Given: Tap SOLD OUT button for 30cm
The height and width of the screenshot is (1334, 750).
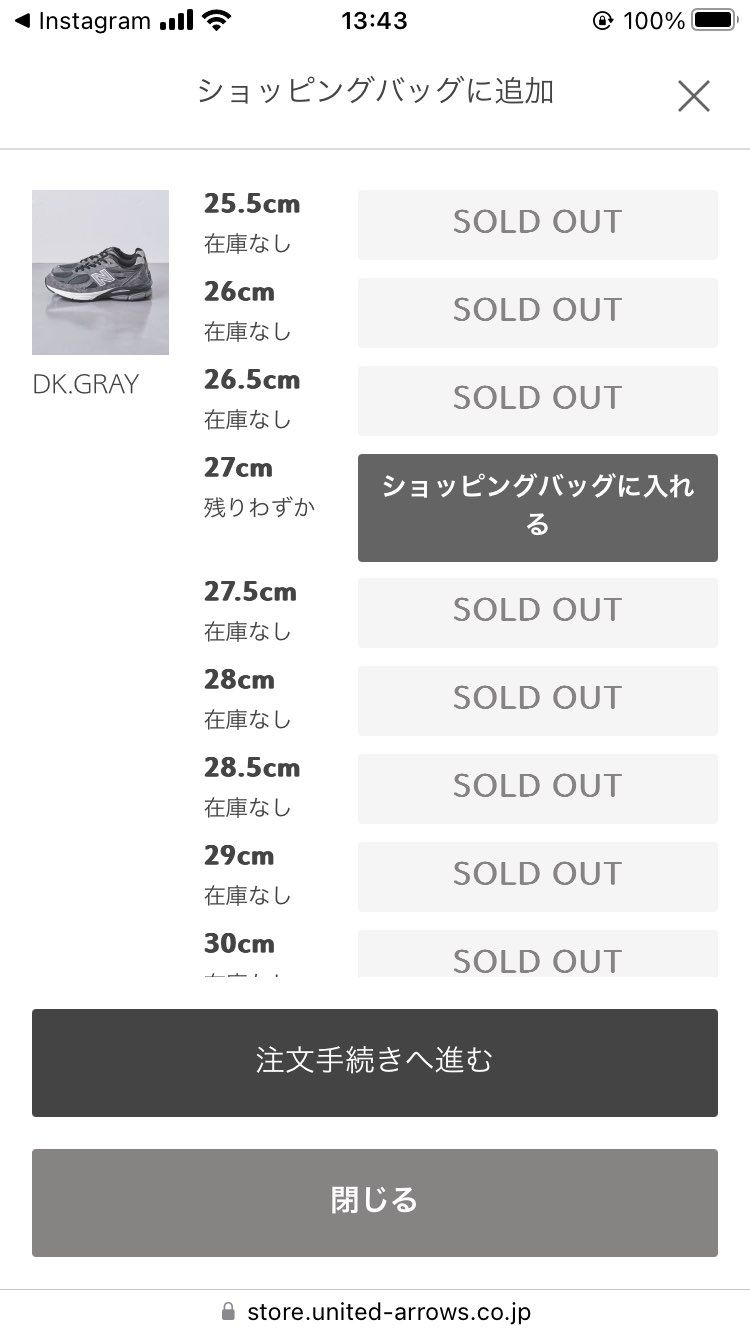Looking at the screenshot, I should click(x=537, y=956).
